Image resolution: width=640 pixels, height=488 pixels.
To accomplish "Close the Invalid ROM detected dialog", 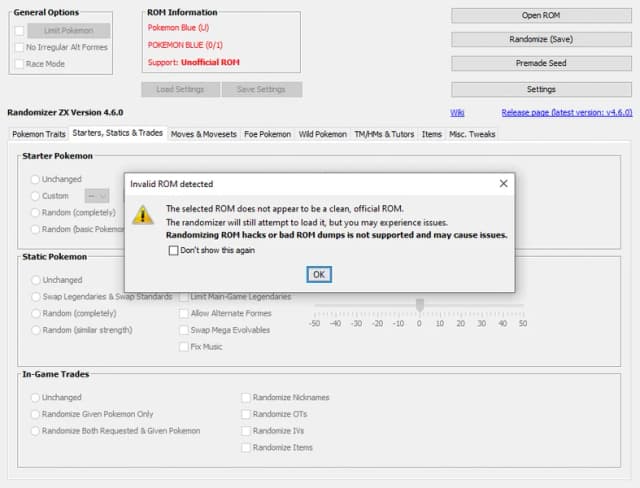I will pos(503,184).
